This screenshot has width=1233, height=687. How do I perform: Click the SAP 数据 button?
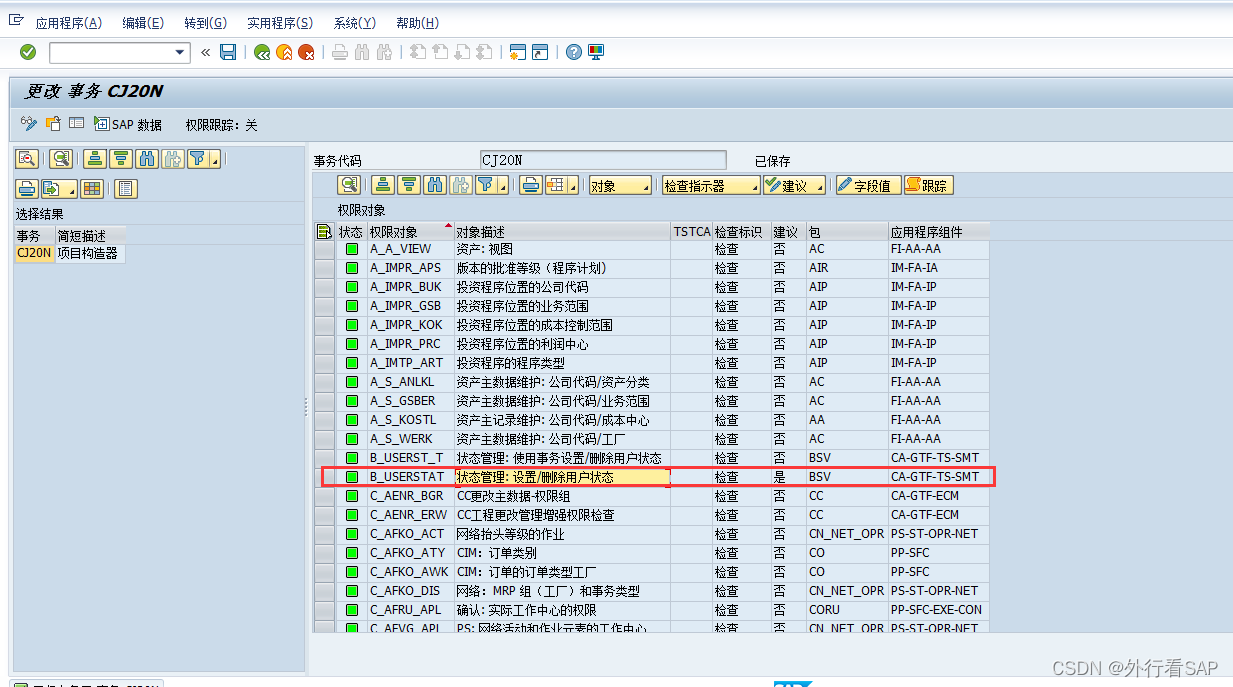(x=128, y=124)
